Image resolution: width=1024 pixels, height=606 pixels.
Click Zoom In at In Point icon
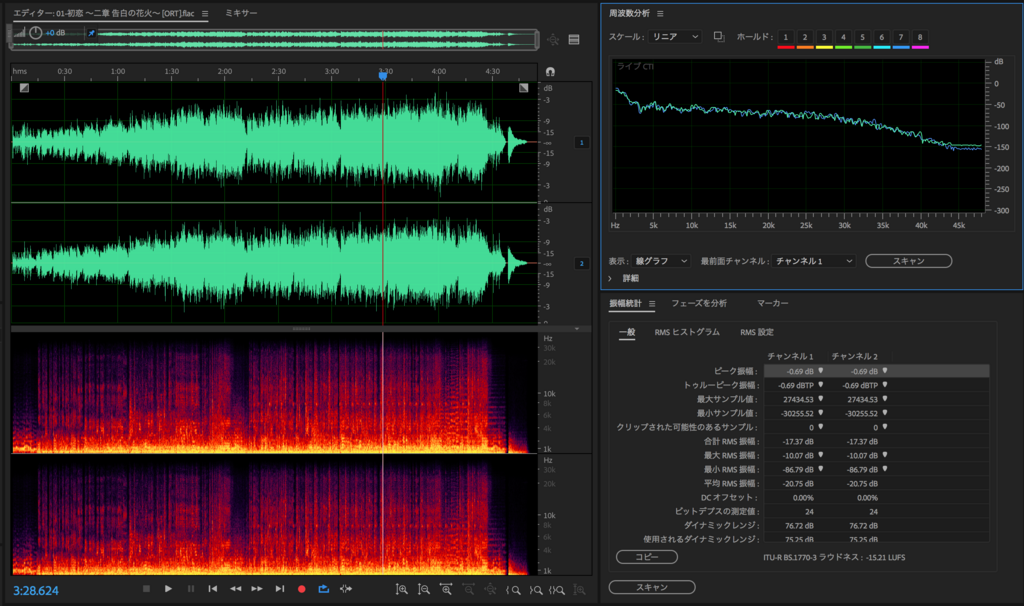click(513, 590)
